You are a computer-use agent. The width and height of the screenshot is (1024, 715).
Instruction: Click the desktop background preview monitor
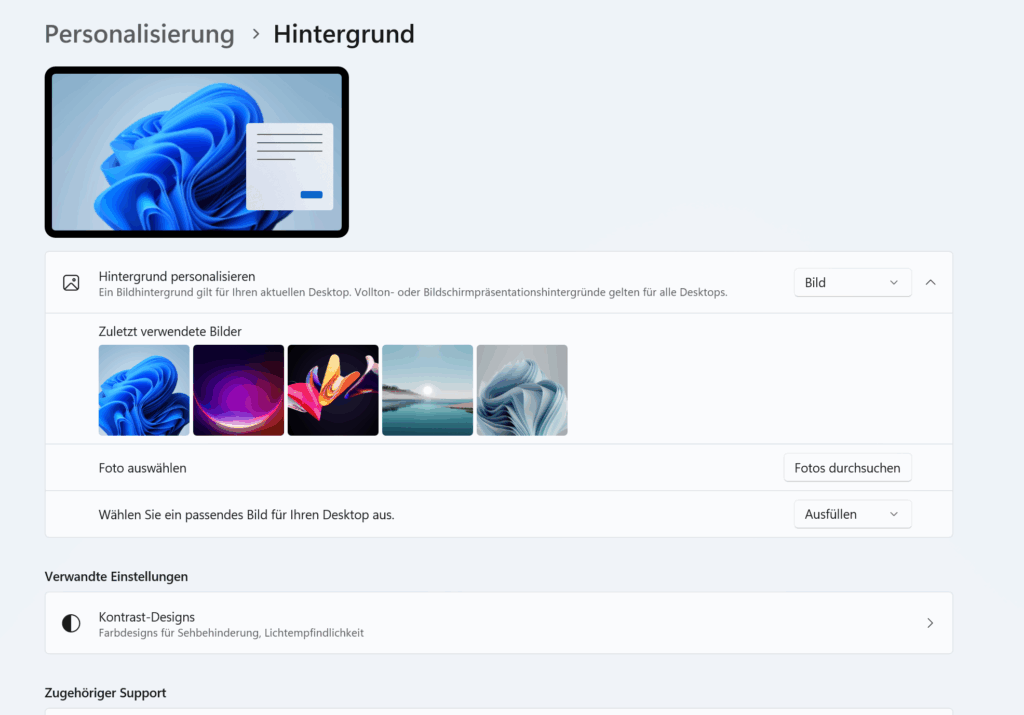197,151
